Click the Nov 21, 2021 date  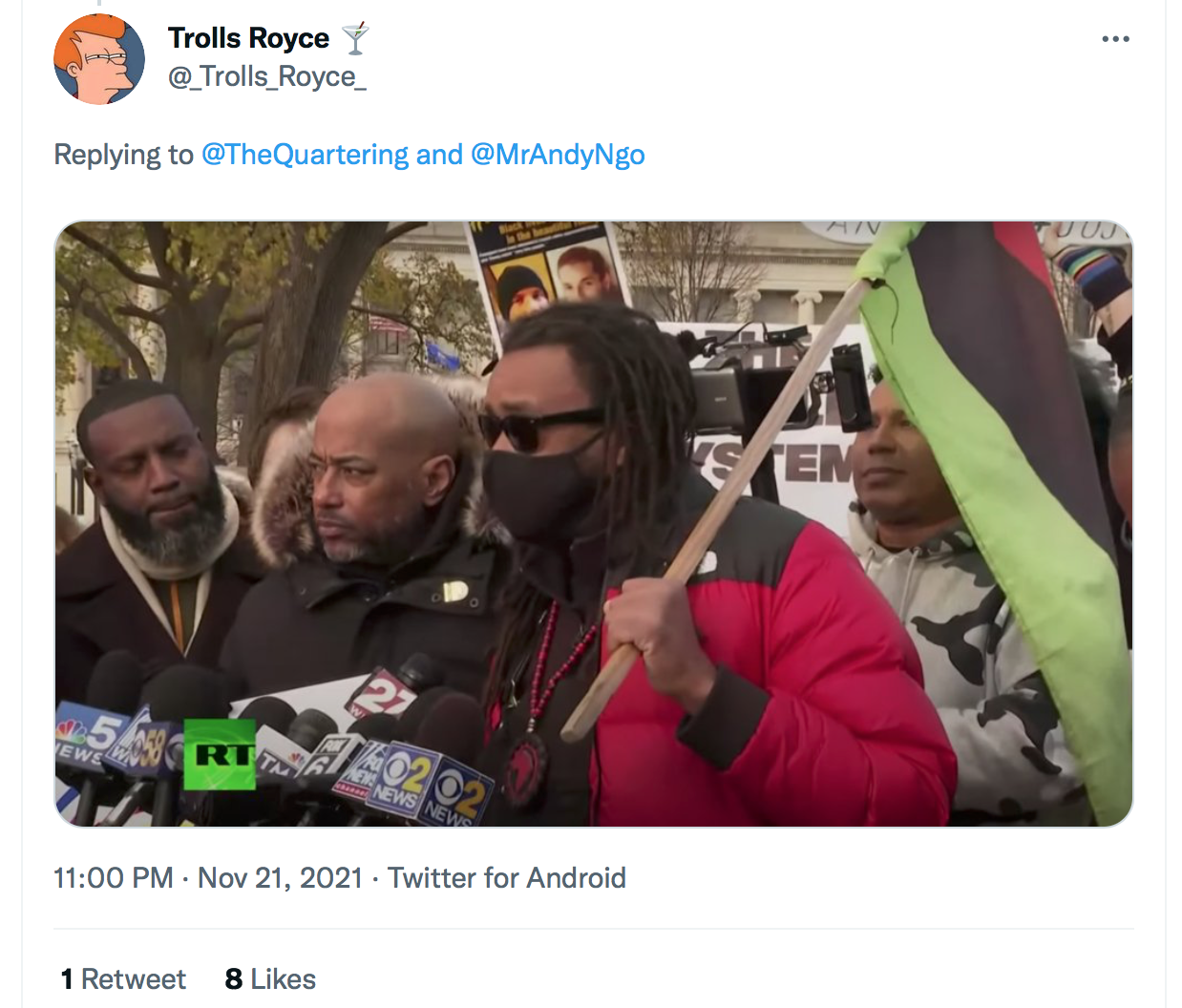281,877
